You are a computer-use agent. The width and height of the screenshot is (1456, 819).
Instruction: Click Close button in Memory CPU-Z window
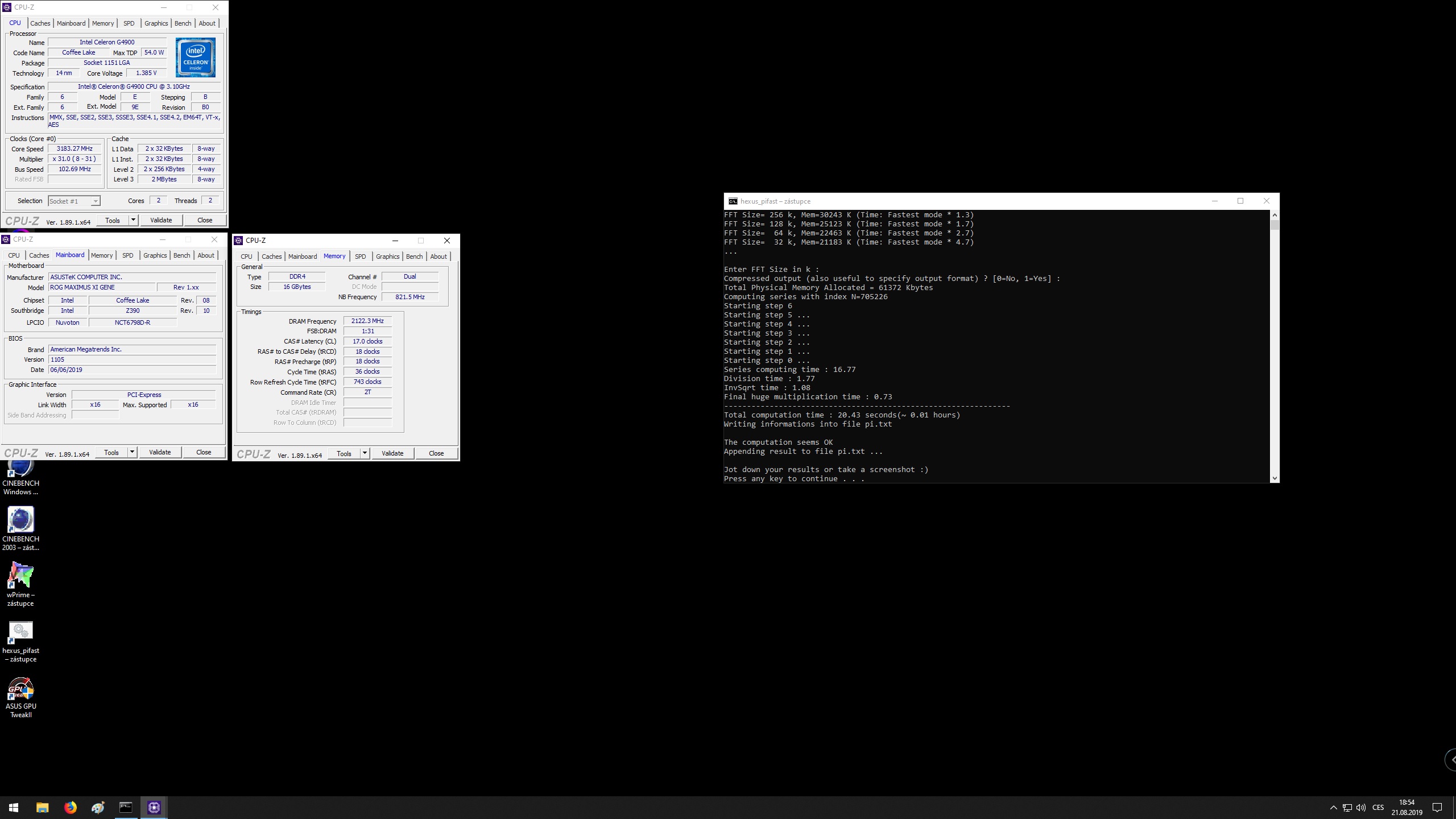(x=436, y=453)
